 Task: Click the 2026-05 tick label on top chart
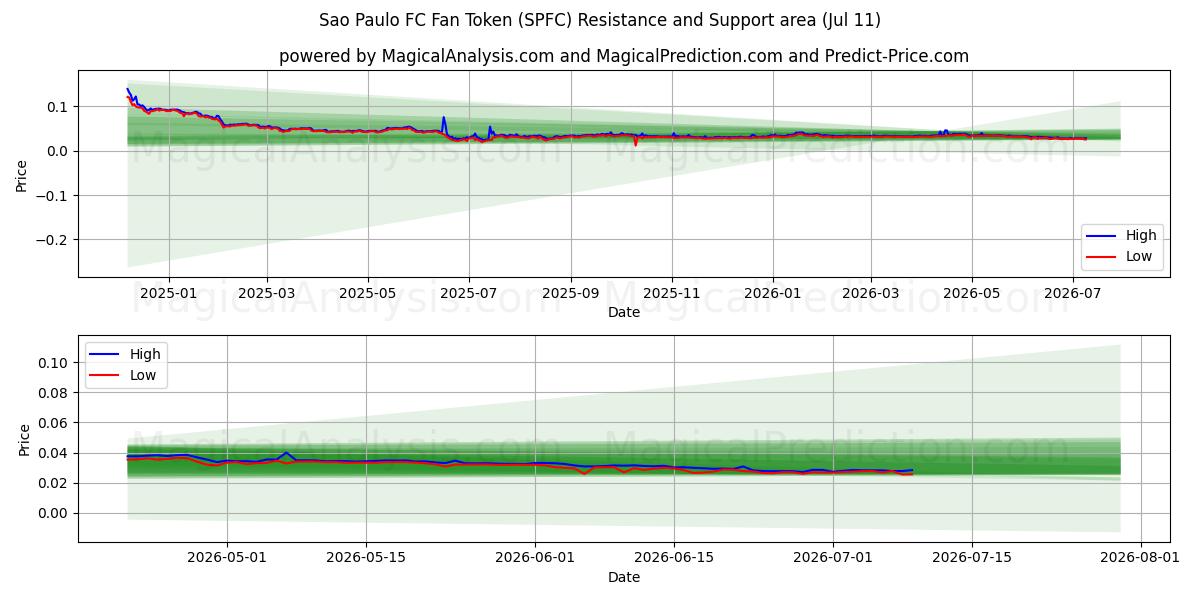coord(971,293)
